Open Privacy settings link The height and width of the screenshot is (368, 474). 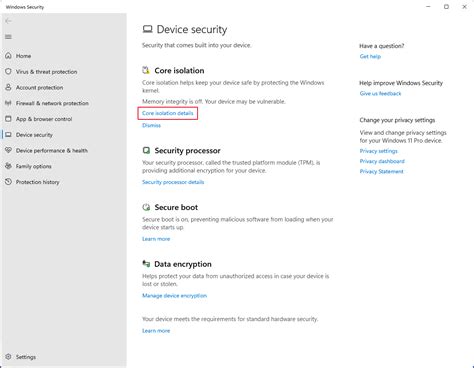click(379, 151)
